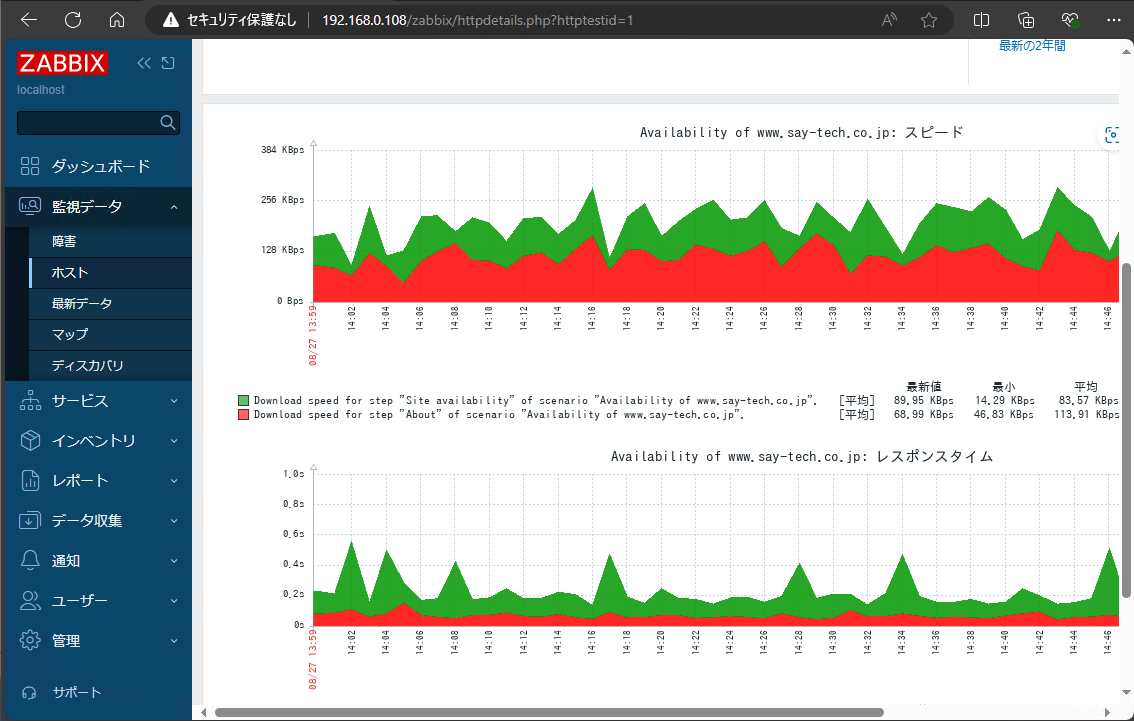1134x721 pixels.
Task: Select the レポート sidebar icon
Action: tap(28, 480)
